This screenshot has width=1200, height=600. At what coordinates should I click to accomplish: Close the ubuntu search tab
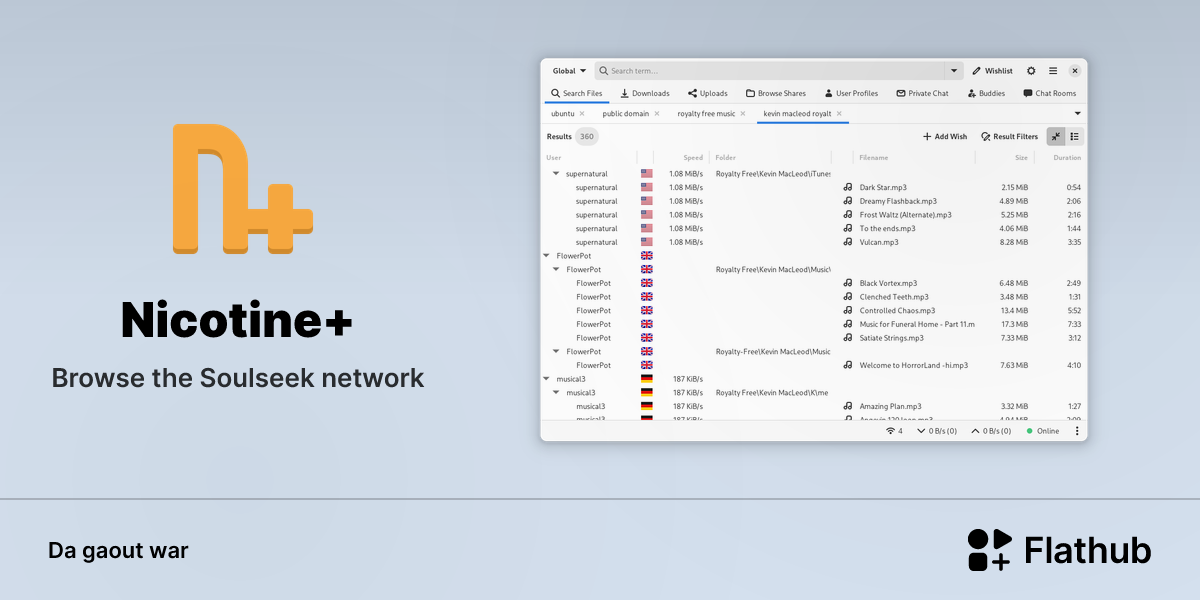pos(583,114)
